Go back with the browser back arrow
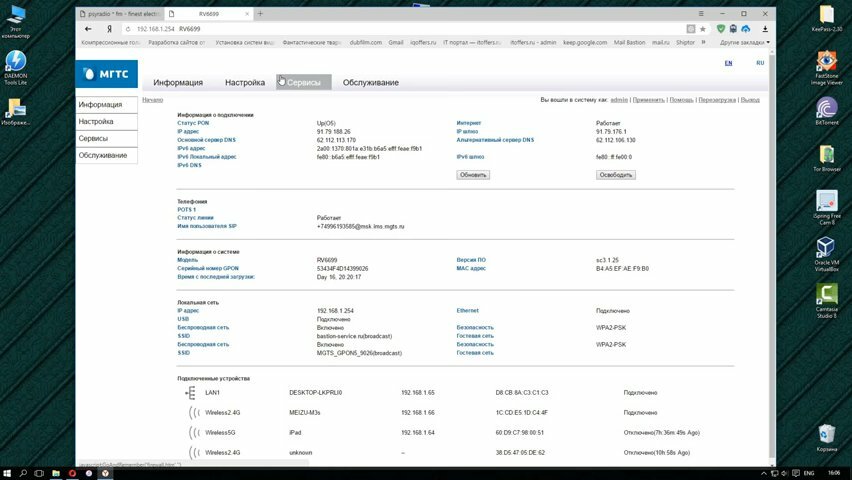 (x=88, y=29)
